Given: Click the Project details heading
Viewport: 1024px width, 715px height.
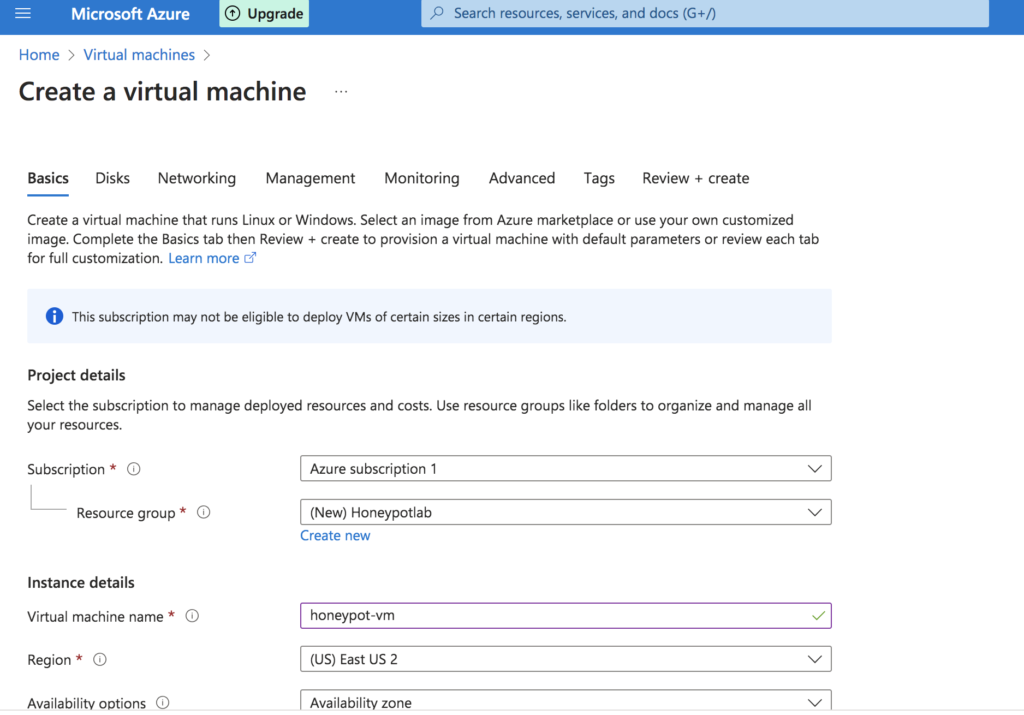Looking at the screenshot, I should 76,375.
